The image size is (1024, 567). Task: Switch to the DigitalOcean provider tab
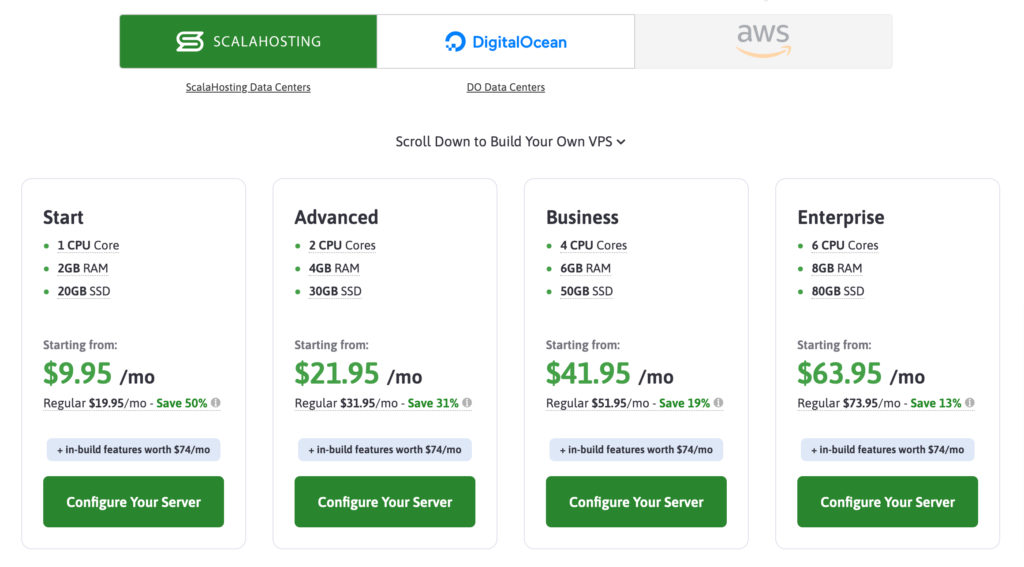coord(505,41)
